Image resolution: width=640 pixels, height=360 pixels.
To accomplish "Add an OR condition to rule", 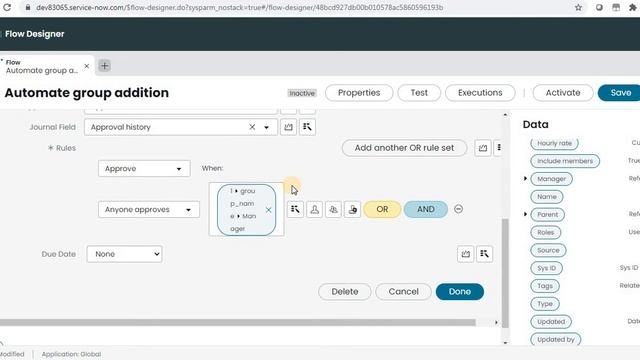I will point(382,209).
